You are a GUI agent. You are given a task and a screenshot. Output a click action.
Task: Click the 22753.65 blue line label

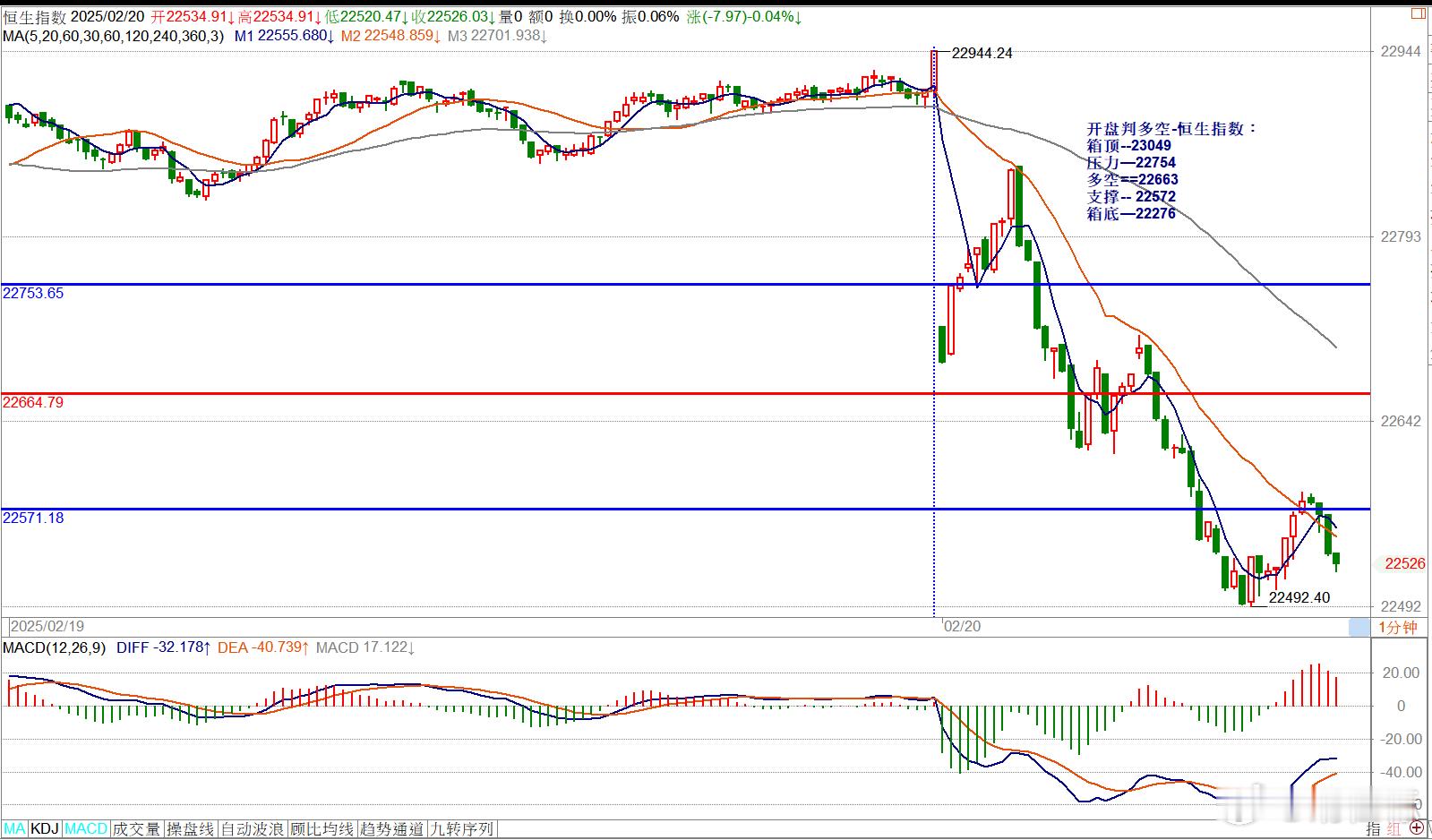pyautogui.click(x=33, y=293)
